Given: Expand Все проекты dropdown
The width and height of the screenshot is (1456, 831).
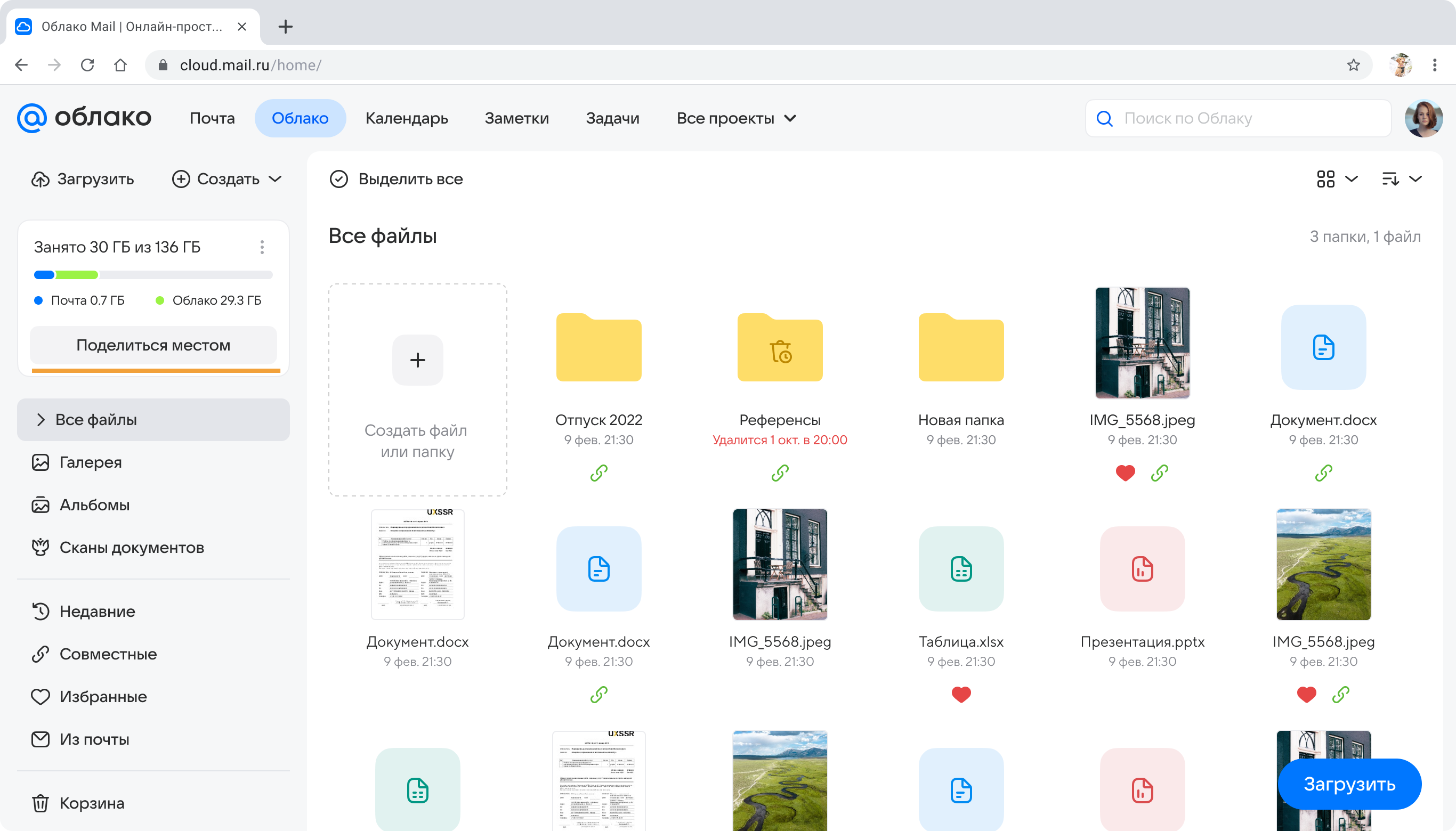Looking at the screenshot, I should pos(736,118).
